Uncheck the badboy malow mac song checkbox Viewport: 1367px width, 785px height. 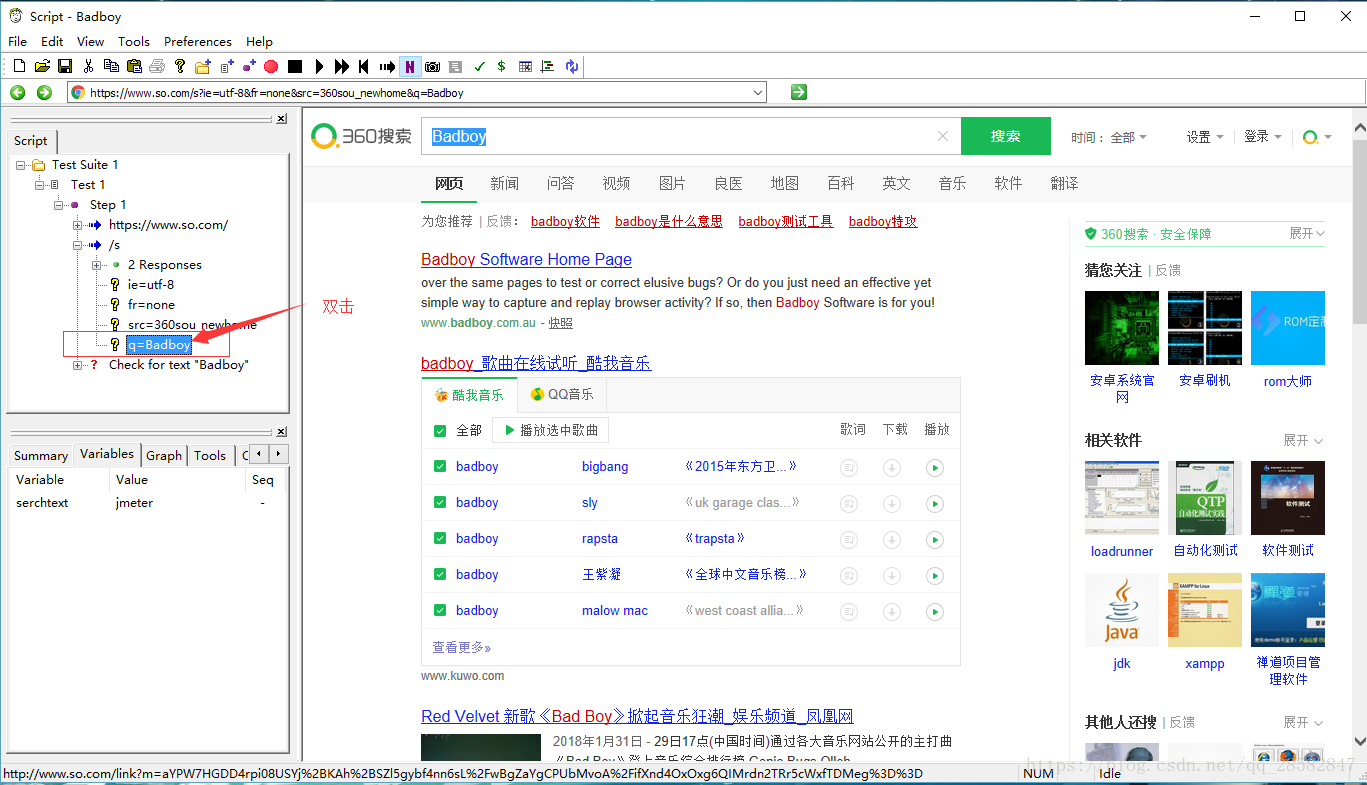[440, 611]
